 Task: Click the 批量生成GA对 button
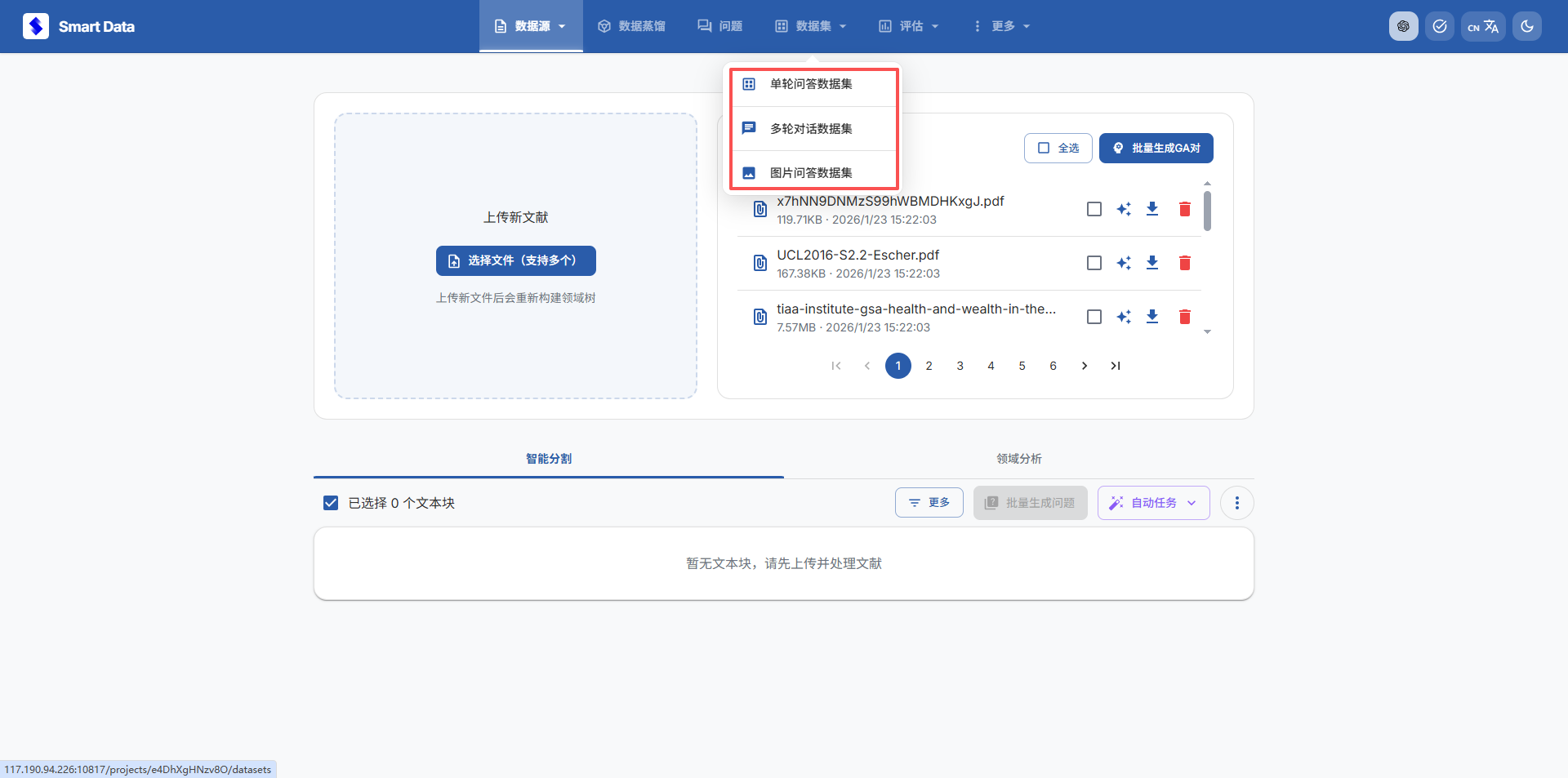click(1156, 148)
